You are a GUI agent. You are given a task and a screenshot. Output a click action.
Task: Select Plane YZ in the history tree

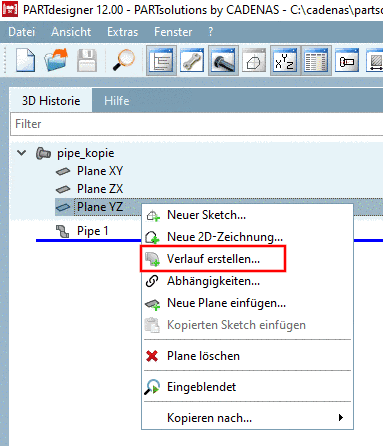pos(100,207)
